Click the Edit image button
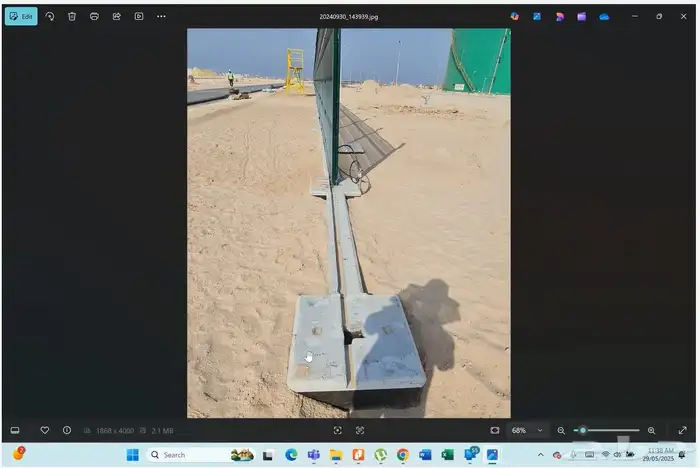Screen dimensions: 700x468 click(x=21, y=16)
